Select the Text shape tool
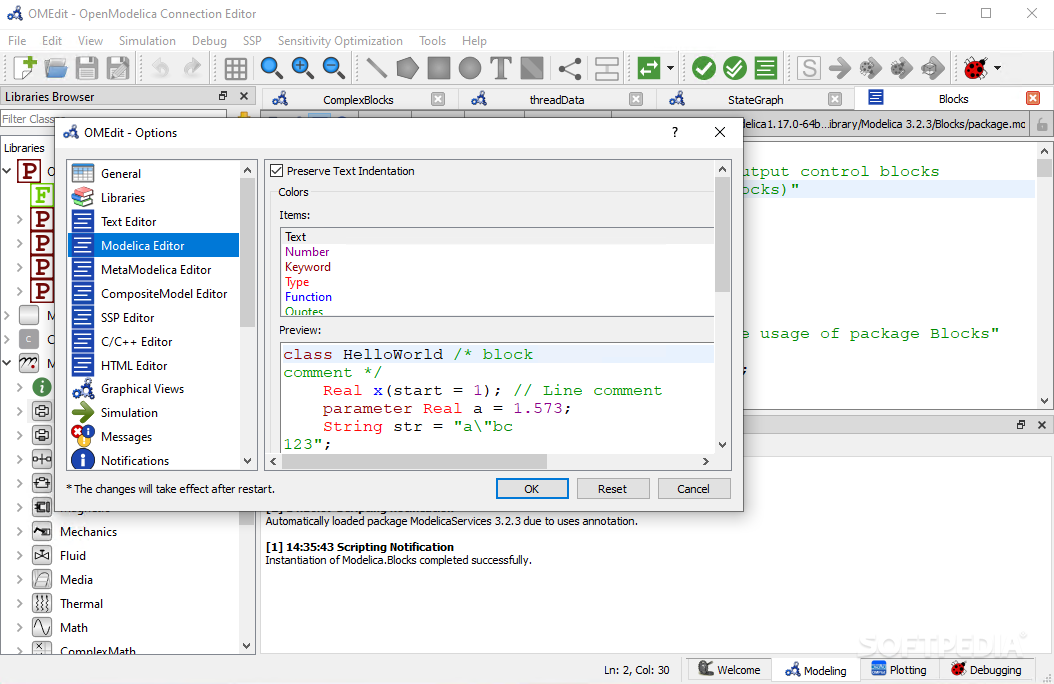This screenshot has width=1054, height=684. [501, 68]
